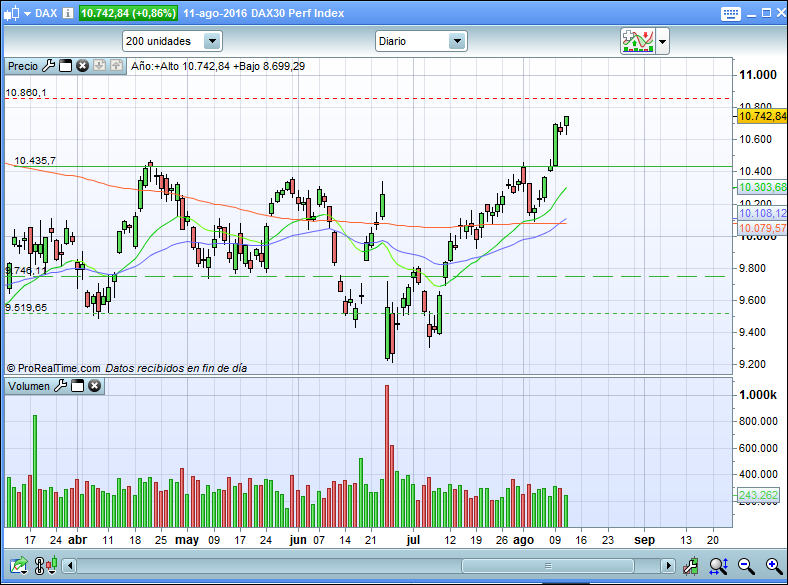The height and width of the screenshot is (585, 788).
Task: Open the DAX instrument info icon
Action: tap(67, 13)
